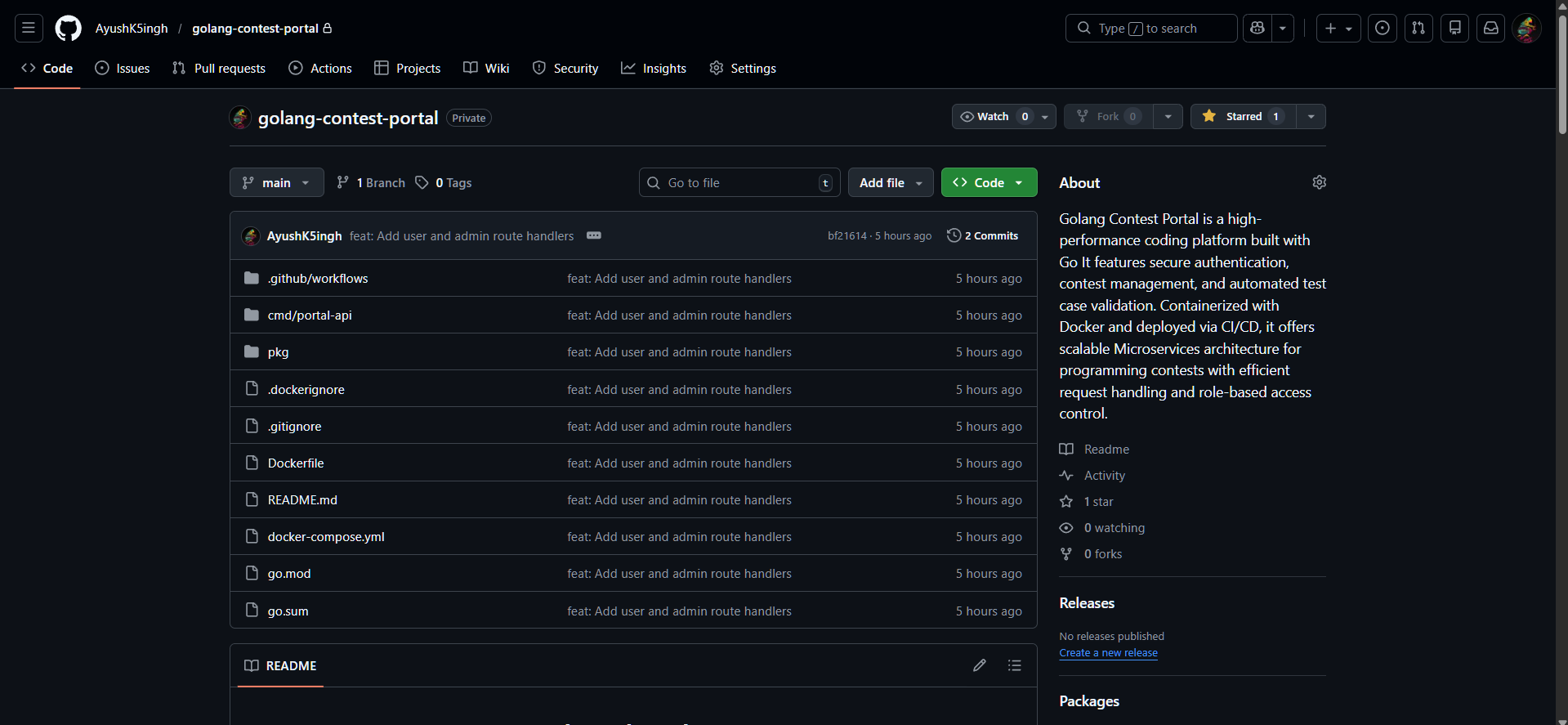The height and width of the screenshot is (725, 1568).
Task: View the 2 Commits history
Action: pyautogui.click(x=983, y=235)
